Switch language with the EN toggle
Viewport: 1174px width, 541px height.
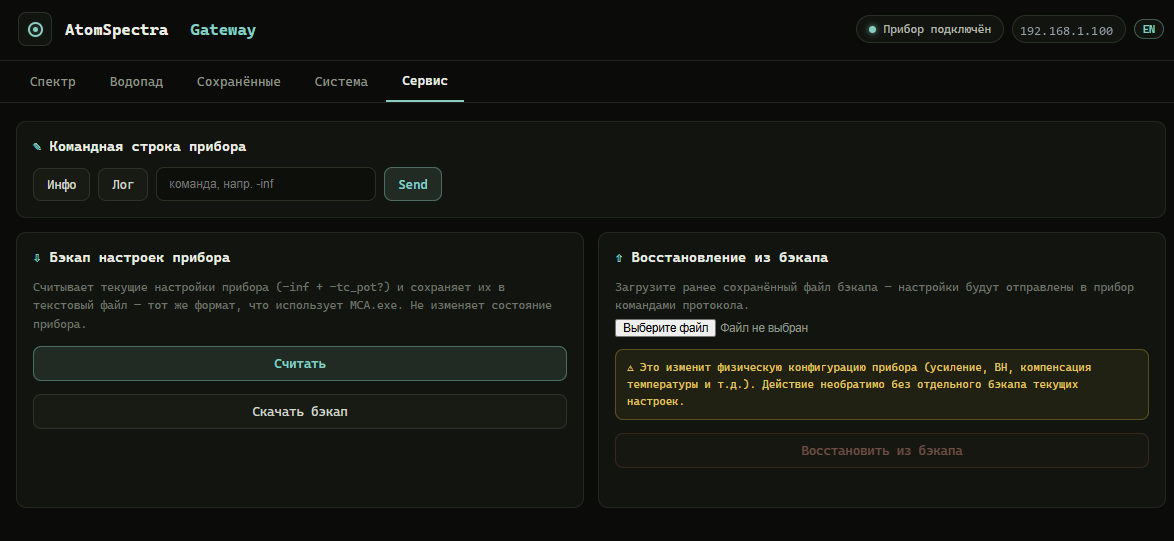click(1149, 29)
